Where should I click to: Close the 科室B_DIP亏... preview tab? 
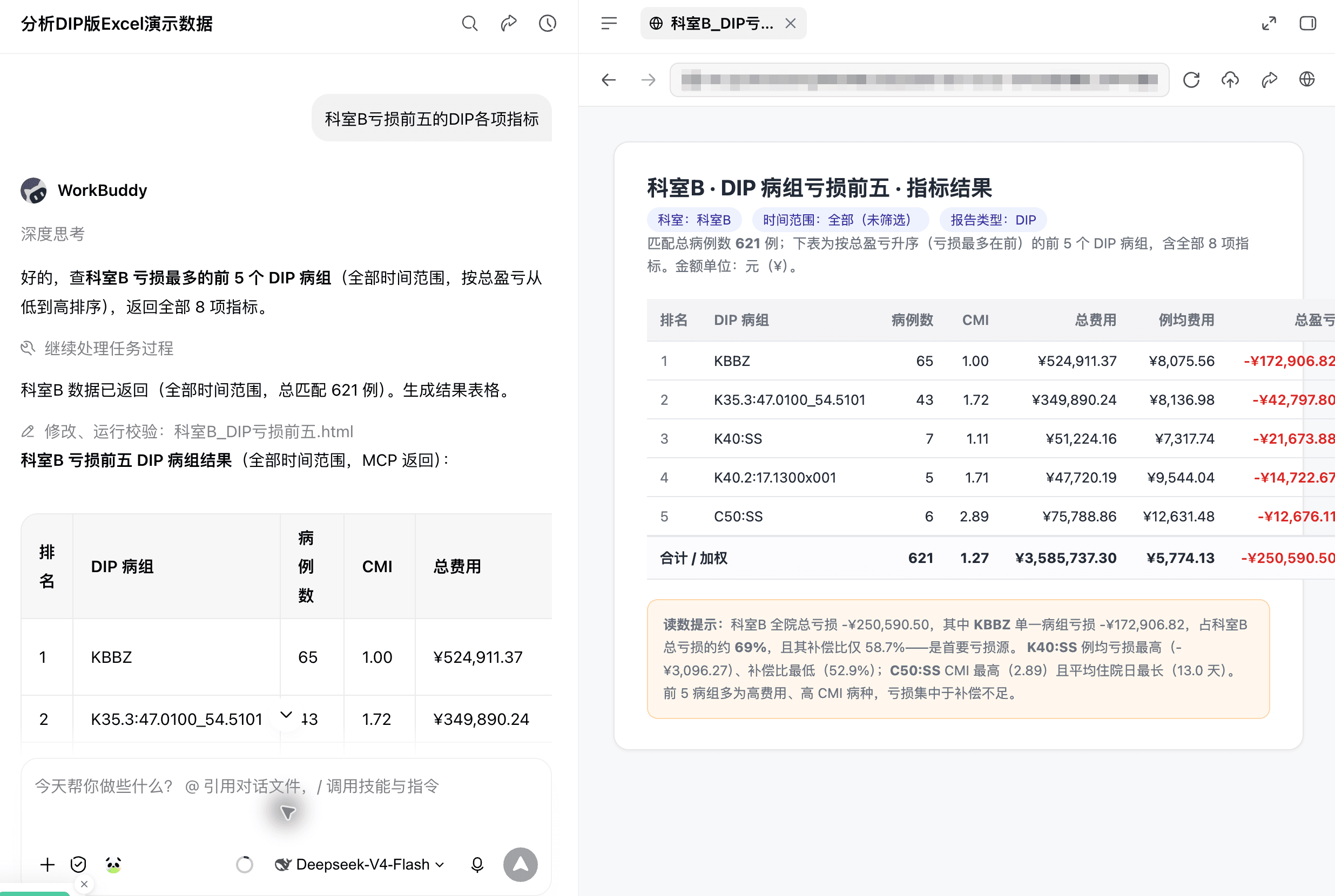[790, 23]
